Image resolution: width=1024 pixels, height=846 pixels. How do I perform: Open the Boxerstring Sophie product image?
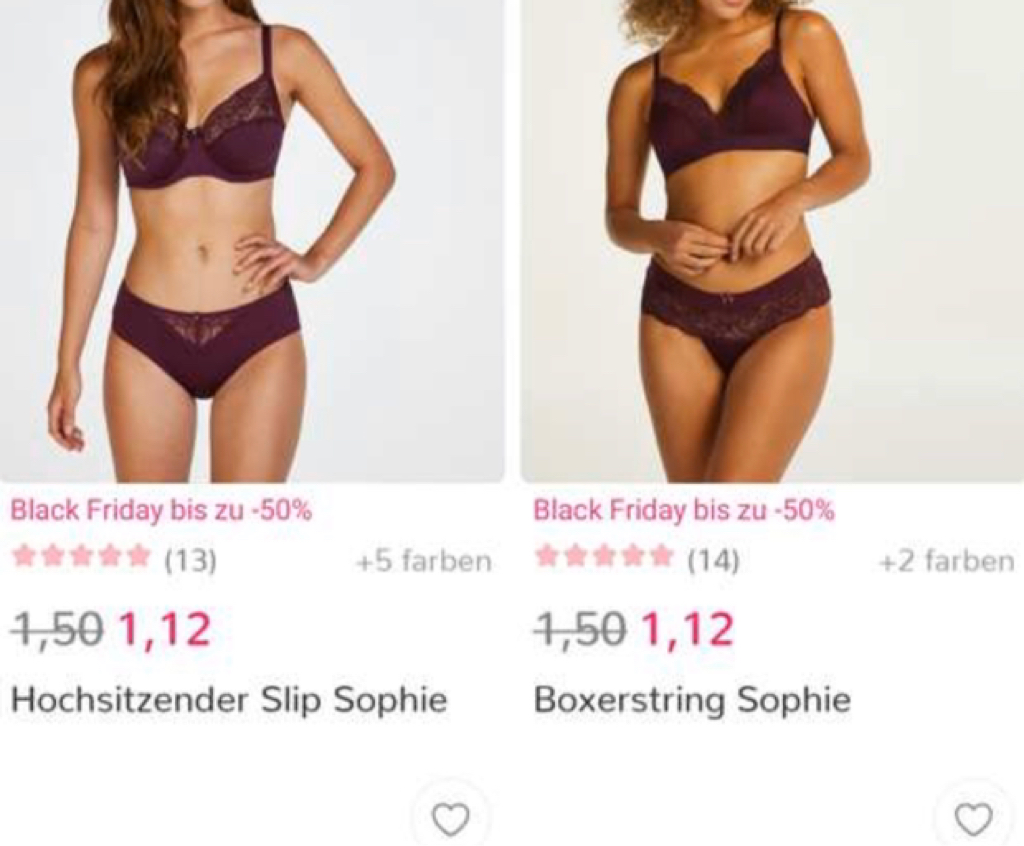click(772, 241)
